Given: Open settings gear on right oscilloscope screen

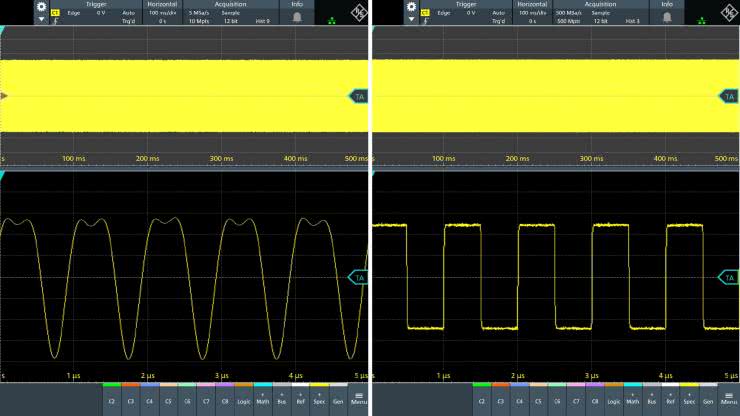Looking at the screenshot, I should [x=412, y=7].
